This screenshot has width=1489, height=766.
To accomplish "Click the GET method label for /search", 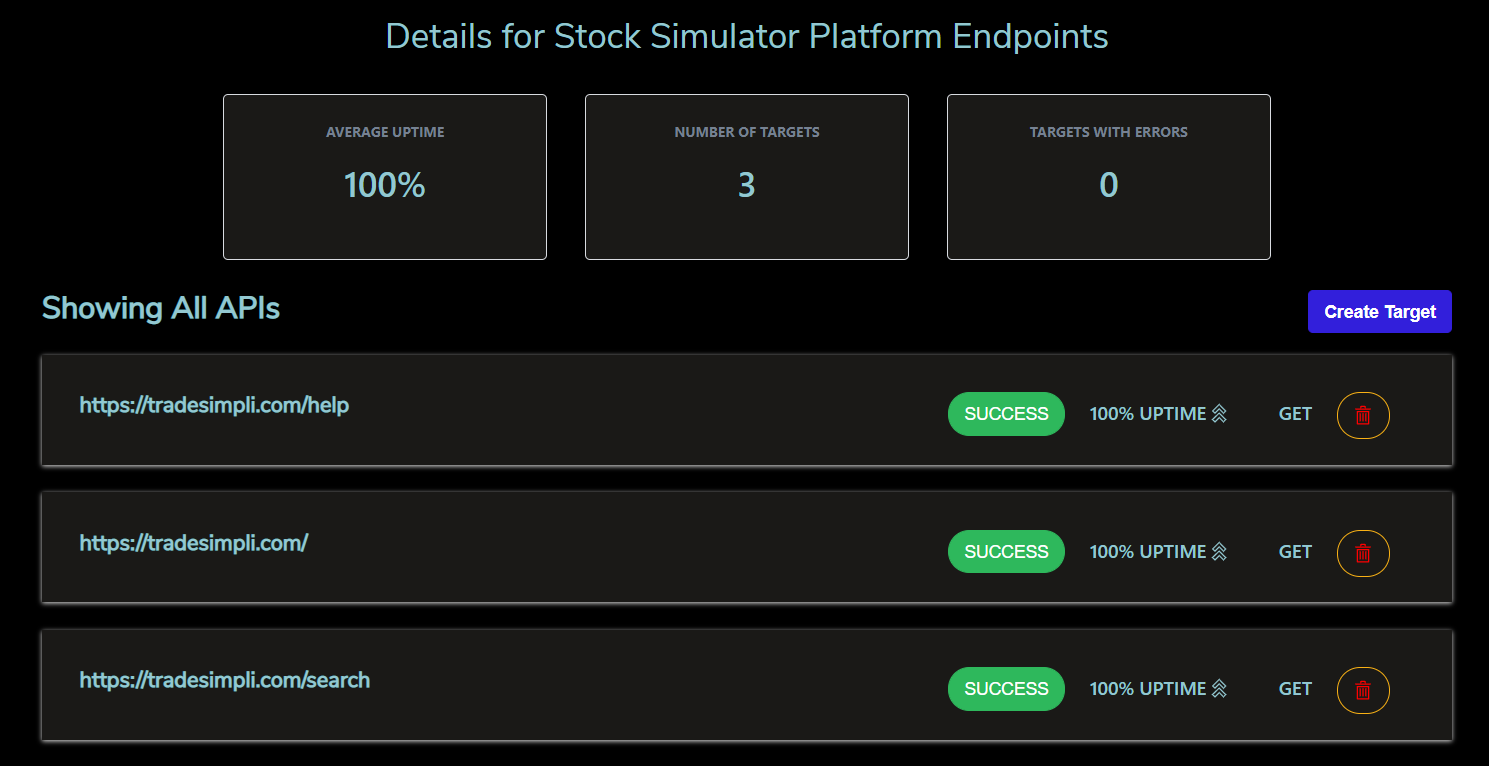I will 1295,689.
